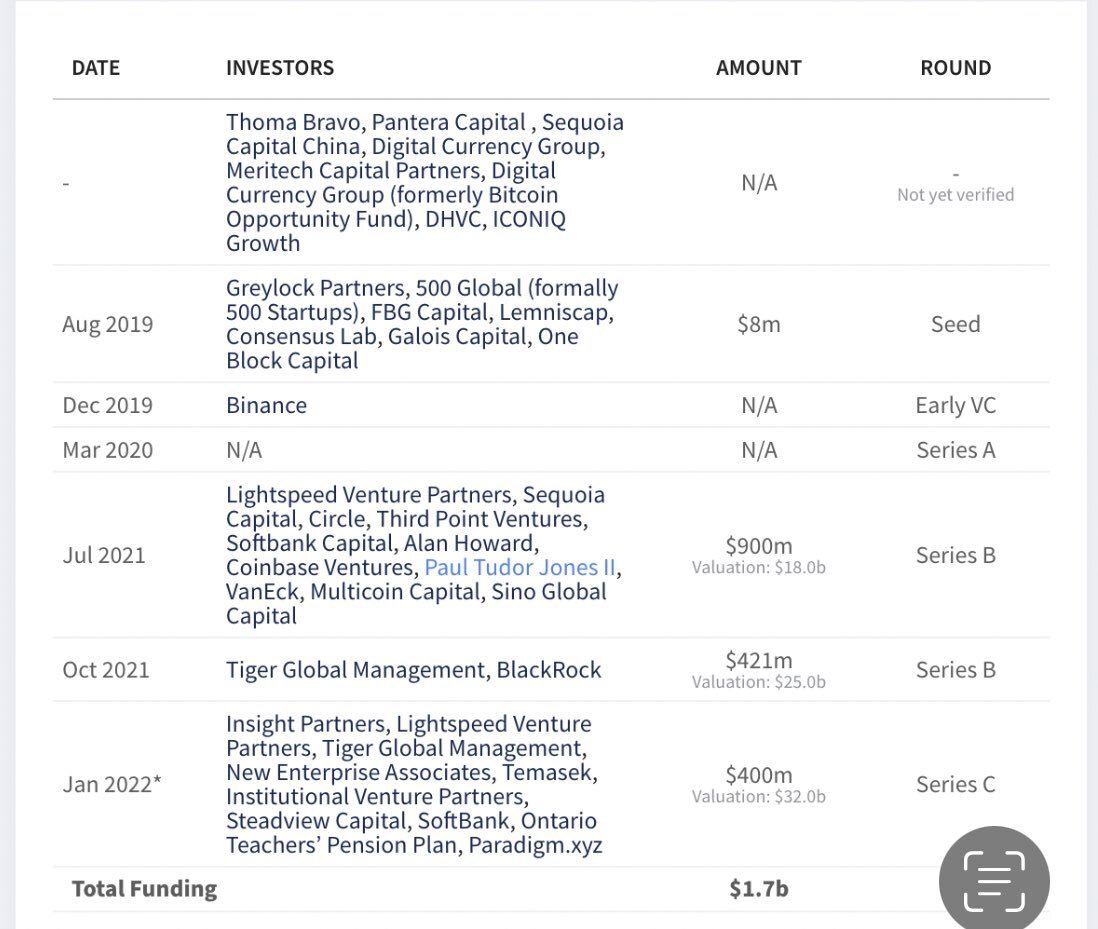Click the Aug 2019 date cell
Image resolution: width=1098 pixels, height=929 pixels.
108,324
